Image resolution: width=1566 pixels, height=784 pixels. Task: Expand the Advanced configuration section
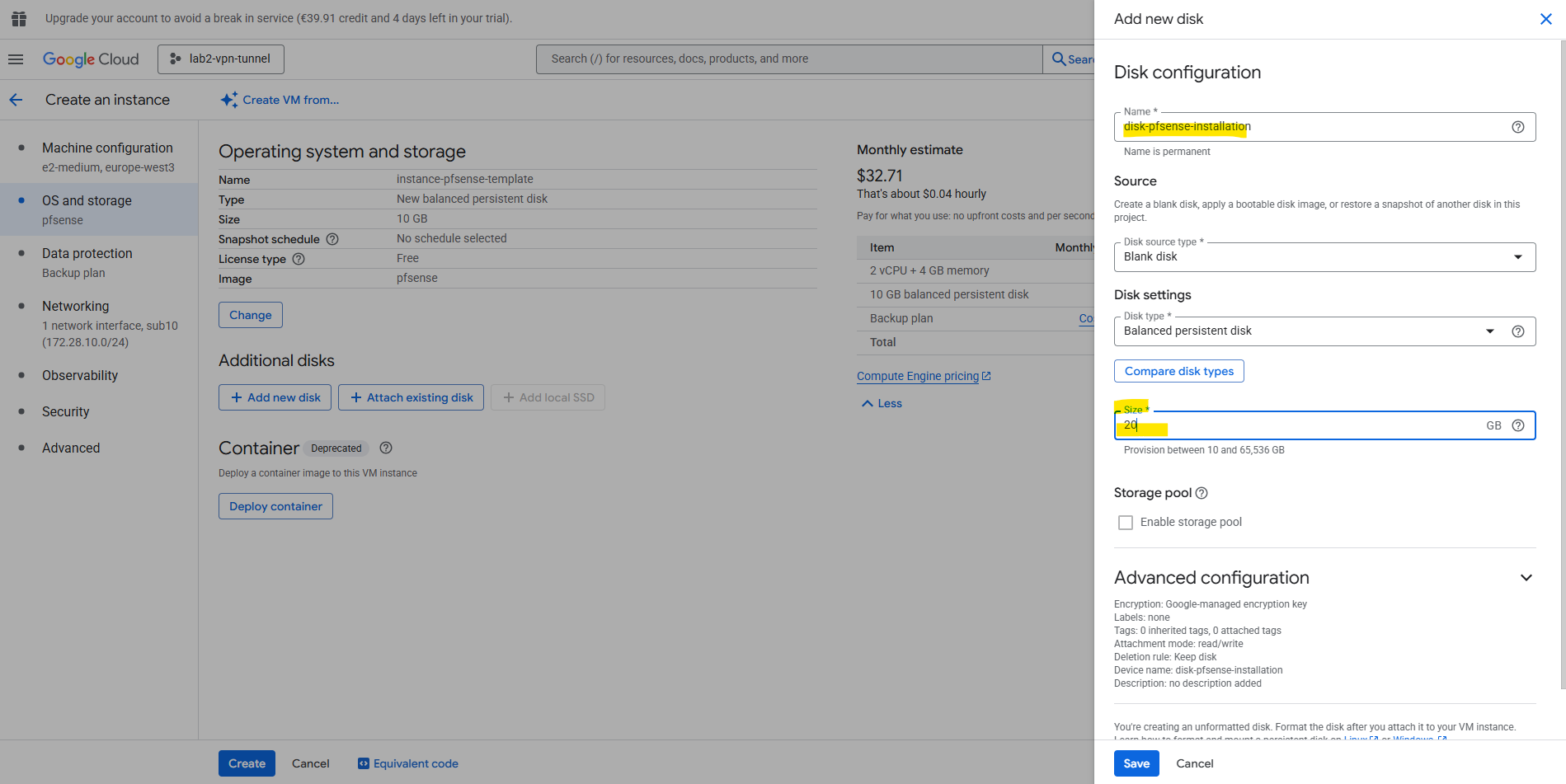1526,578
